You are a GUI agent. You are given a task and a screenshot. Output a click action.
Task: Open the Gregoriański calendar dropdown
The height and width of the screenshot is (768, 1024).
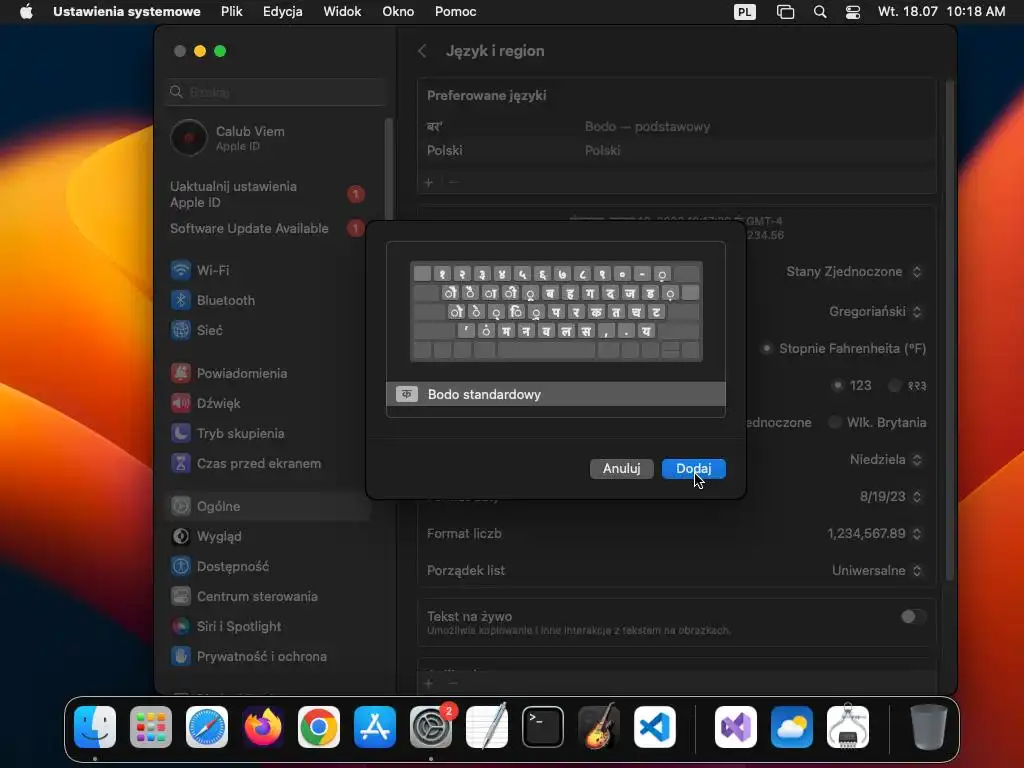click(876, 312)
